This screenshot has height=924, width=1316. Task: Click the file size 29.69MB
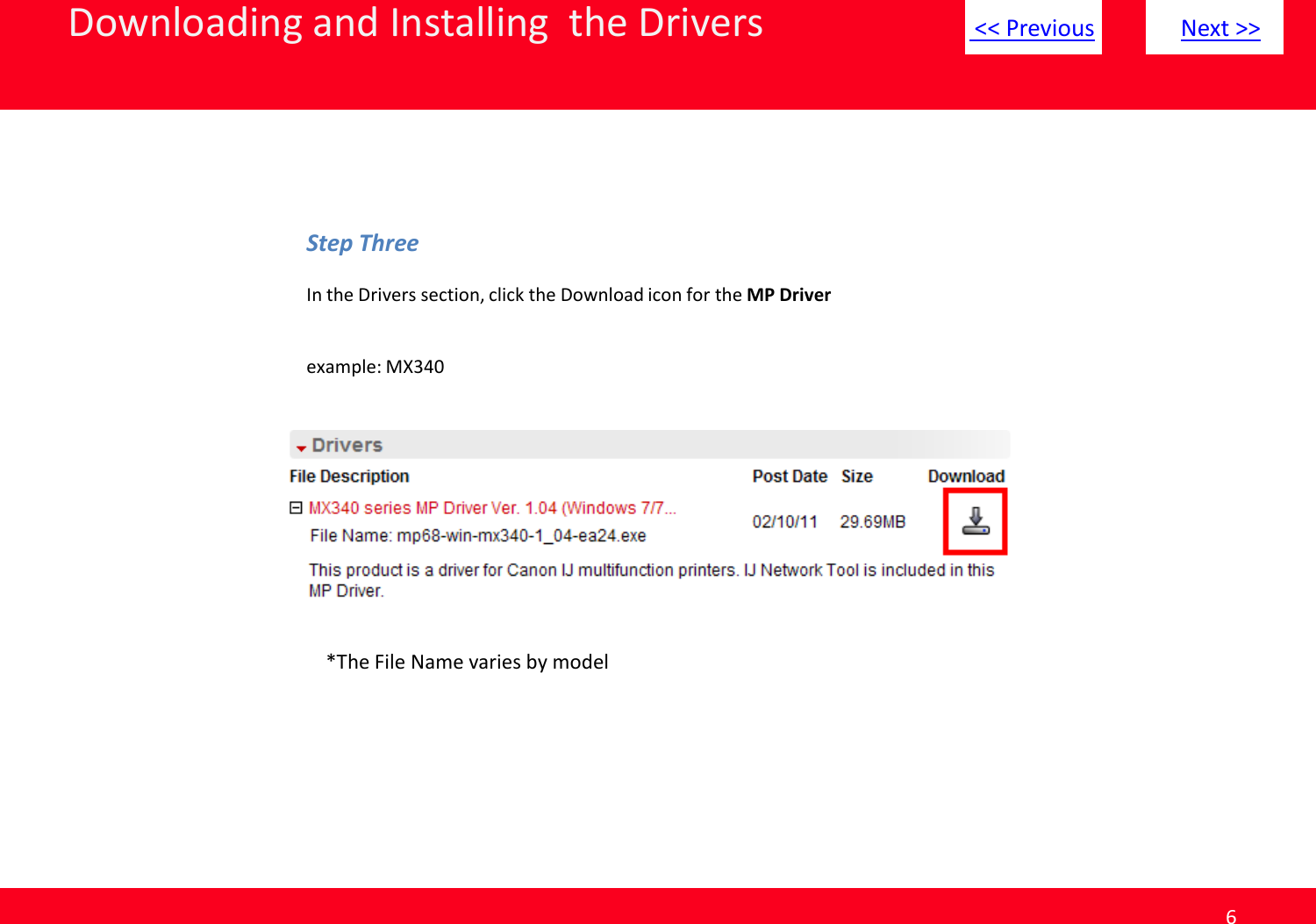click(872, 522)
